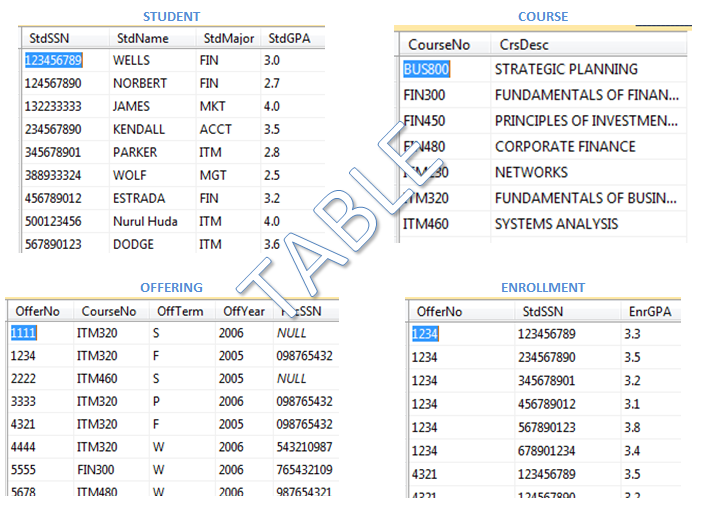Image resolution: width=713 pixels, height=512 pixels.
Task: Click the STRATEGIC PLANNING description
Action: point(566,69)
